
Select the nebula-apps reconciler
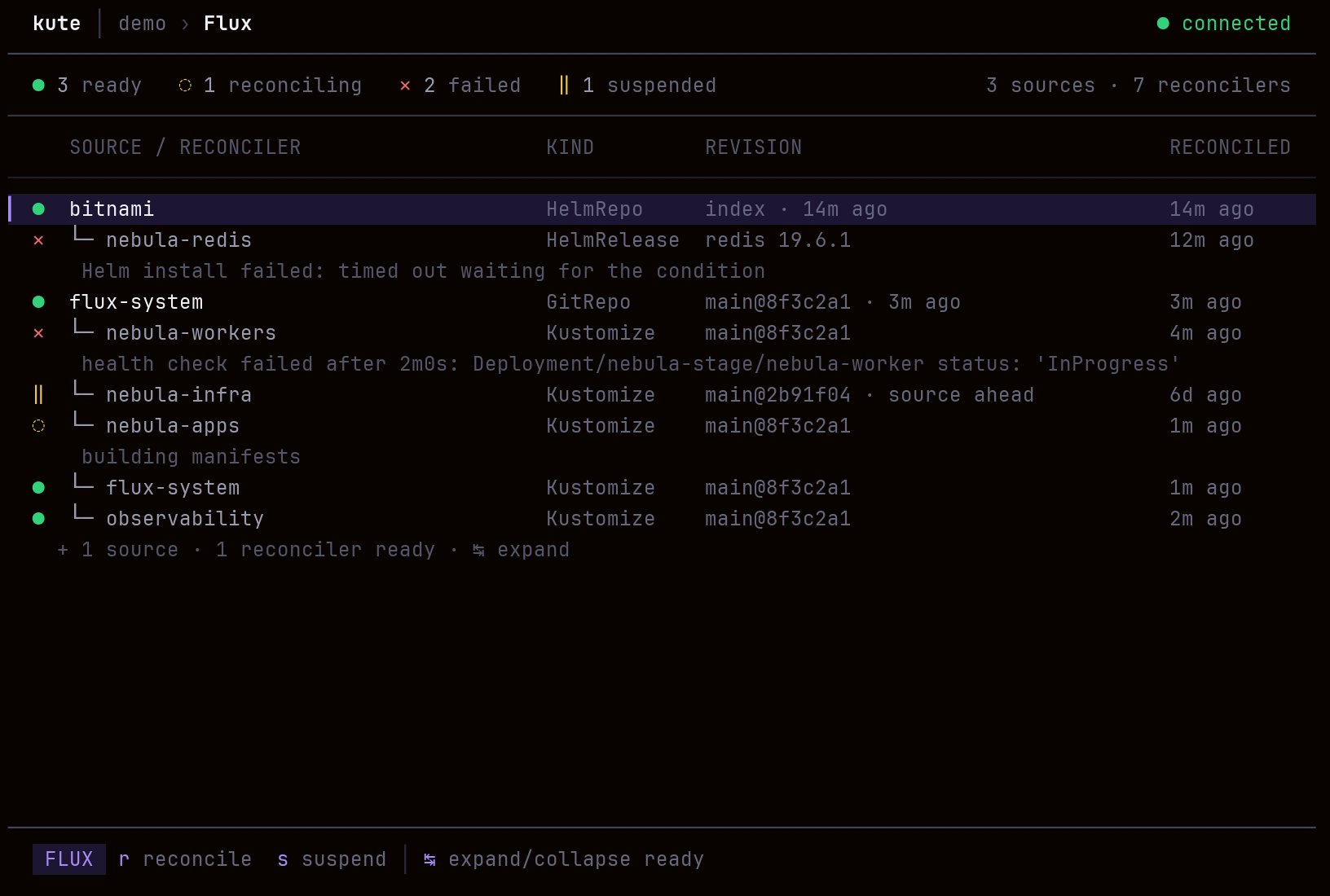(x=662, y=426)
